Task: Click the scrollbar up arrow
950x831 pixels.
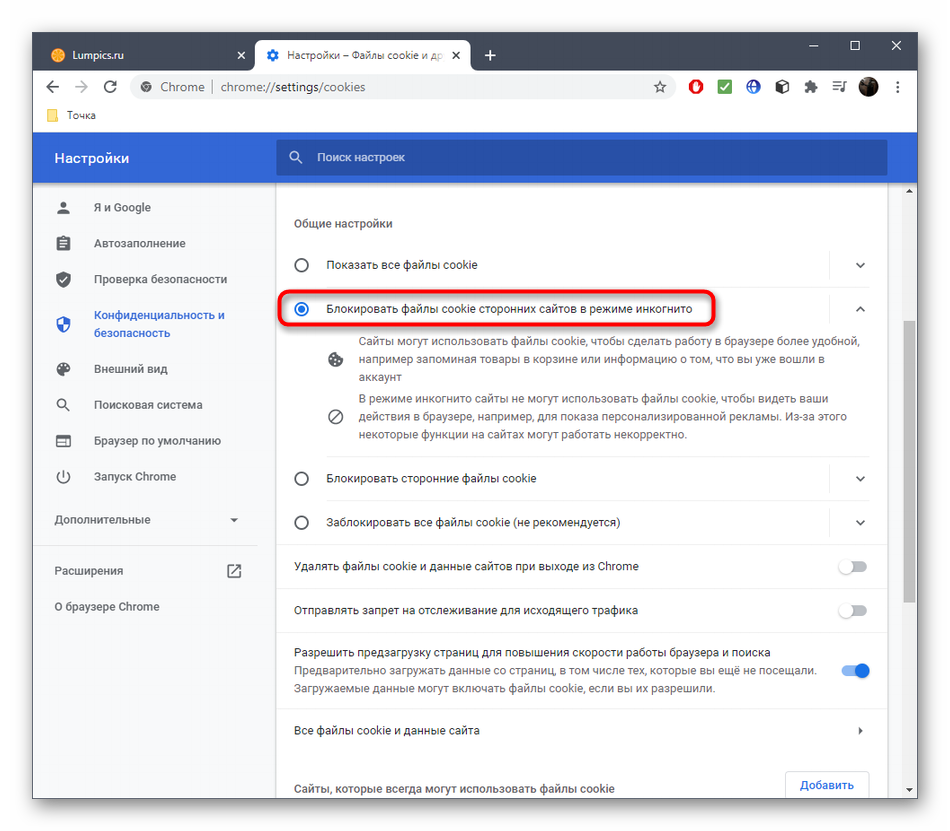Action: 909,191
